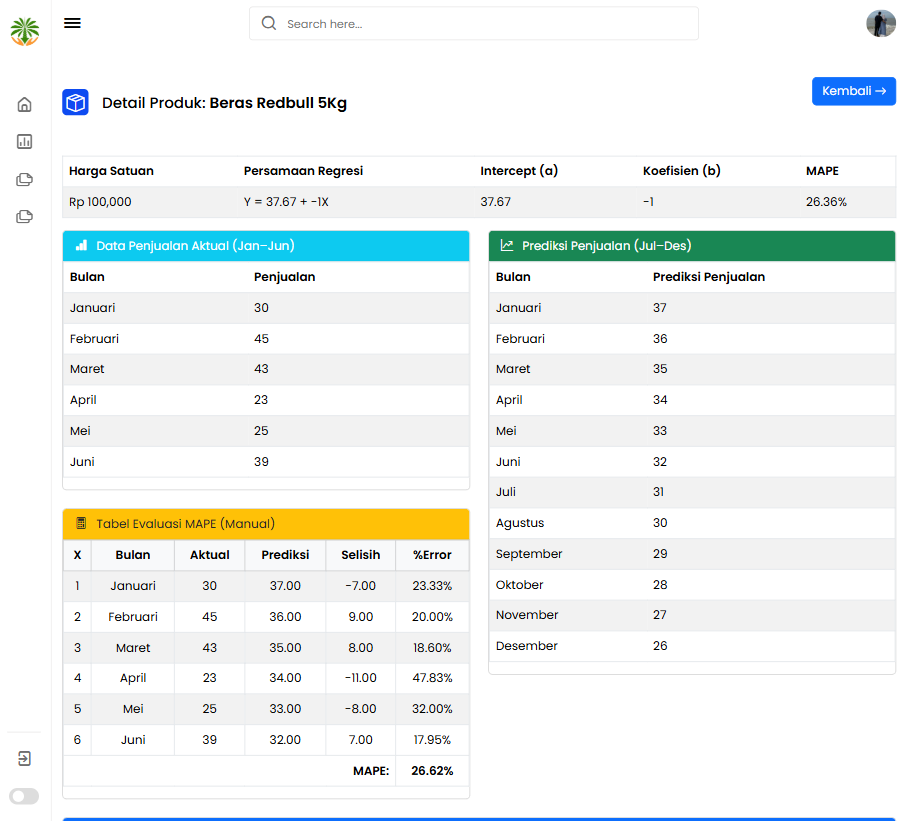The width and height of the screenshot is (906, 821).
Task: Select 'Juni' row in Data Penjualan Aktual table
Action: pos(266,462)
